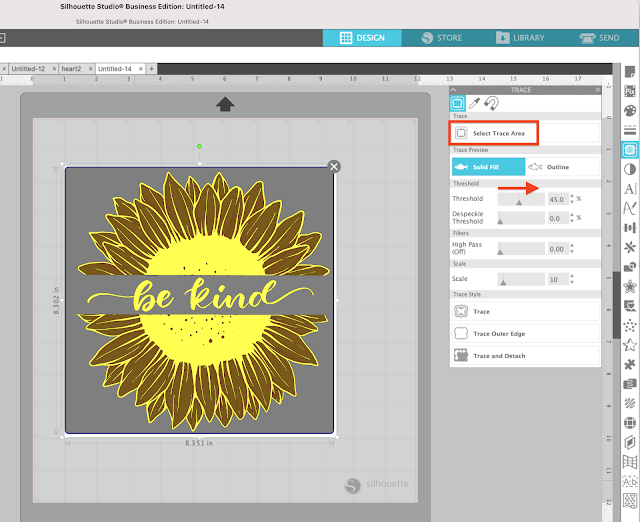The width and height of the screenshot is (640, 522).
Task: Switch to the heart2 document tab
Action: [71, 69]
